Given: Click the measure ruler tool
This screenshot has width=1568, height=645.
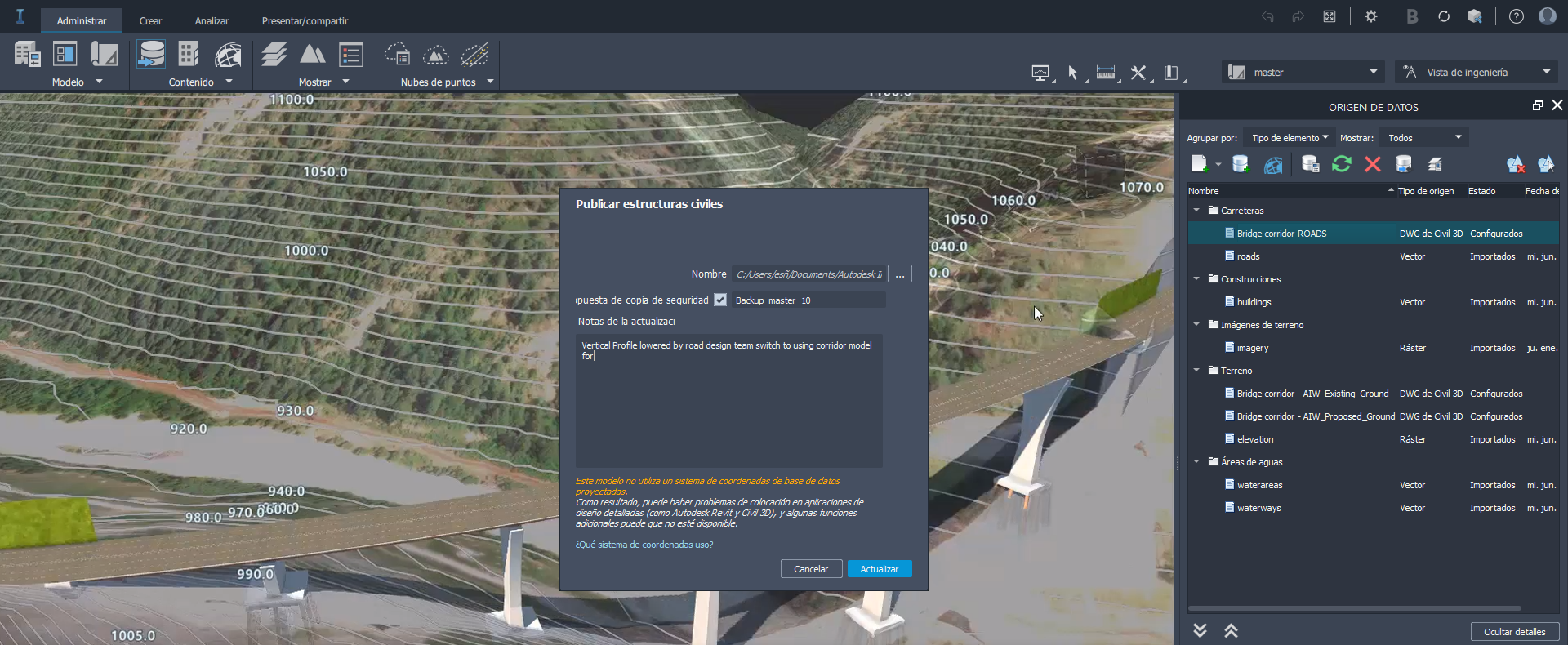Looking at the screenshot, I should click(1106, 73).
